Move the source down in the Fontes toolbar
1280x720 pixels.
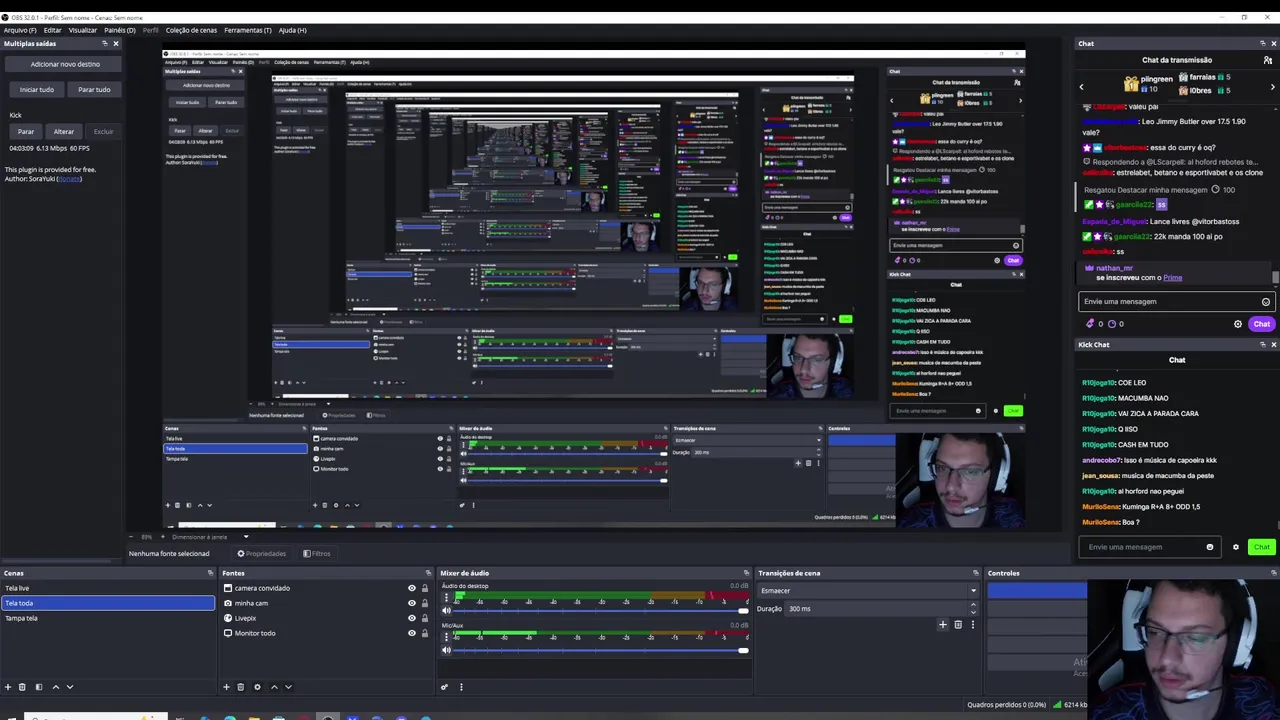click(288, 687)
